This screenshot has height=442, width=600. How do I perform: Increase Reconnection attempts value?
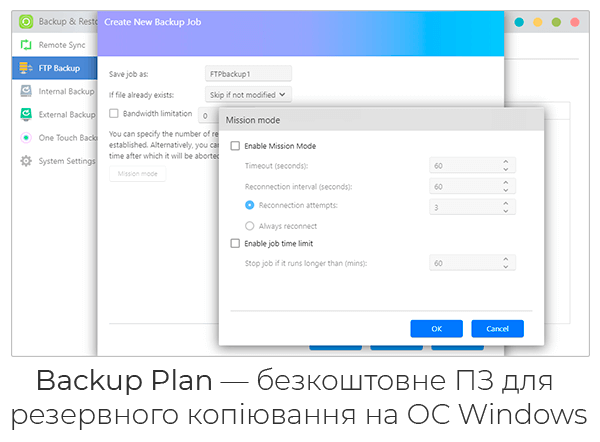pyautogui.click(x=505, y=204)
